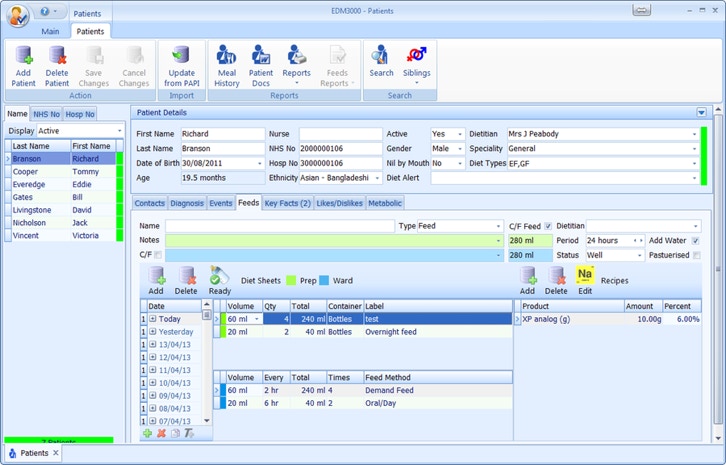Toggle the Add Water checkbox
The width and height of the screenshot is (726, 465).
pos(696,241)
